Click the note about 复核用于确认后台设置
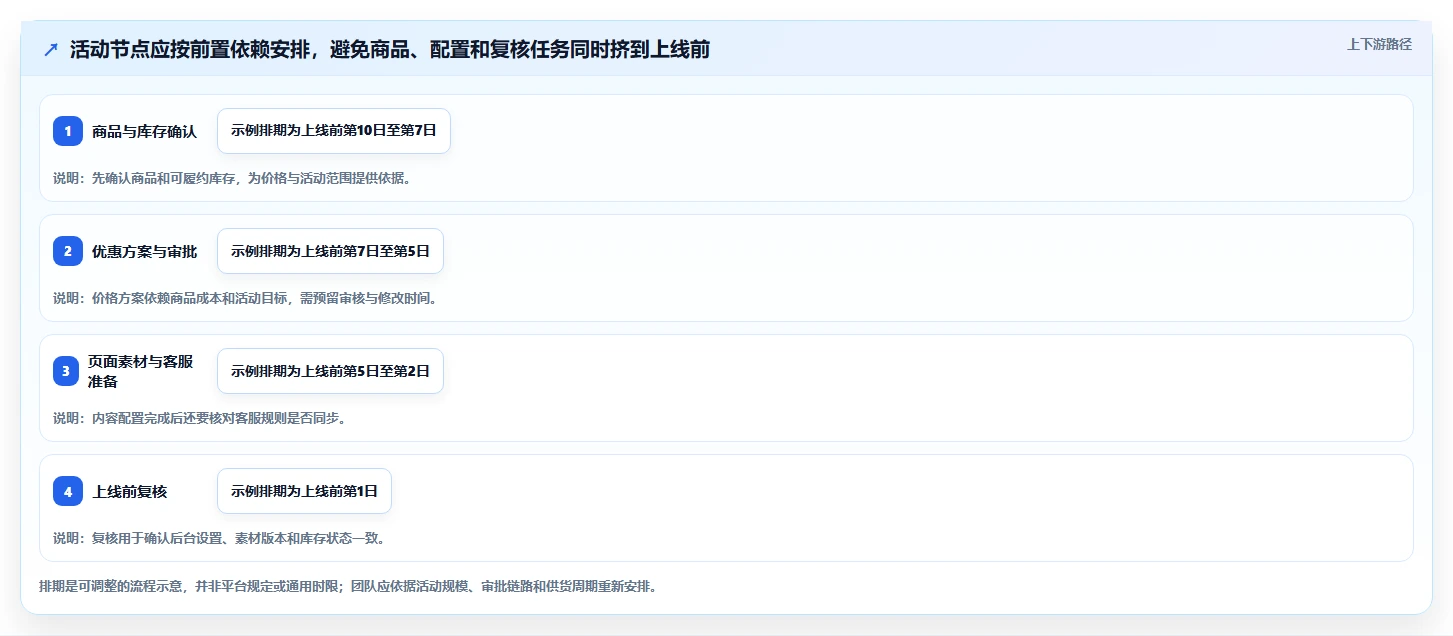 pyautogui.click(x=219, y=538)
